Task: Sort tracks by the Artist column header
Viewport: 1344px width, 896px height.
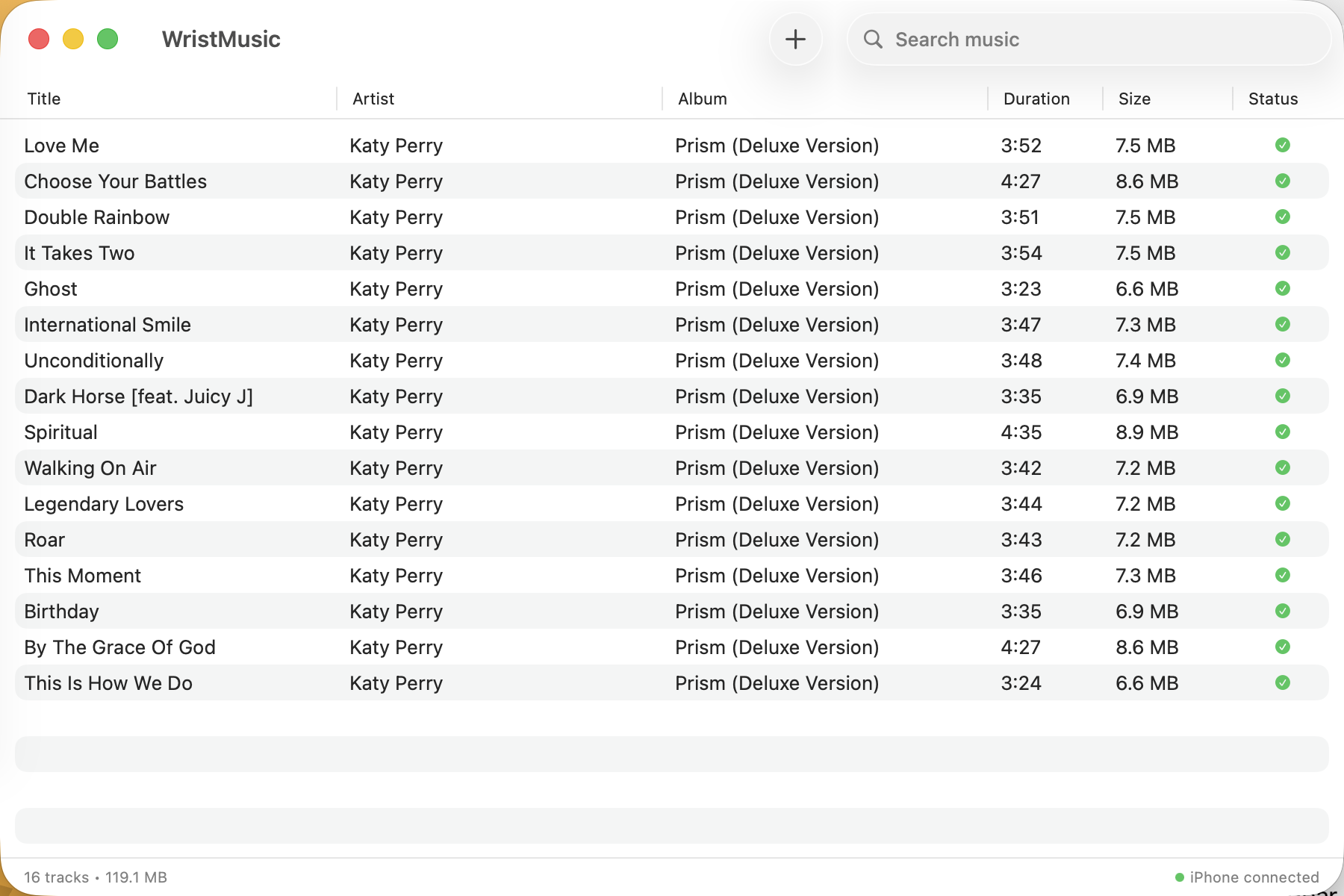Action: pyautogui.click(x=373, y=99)
